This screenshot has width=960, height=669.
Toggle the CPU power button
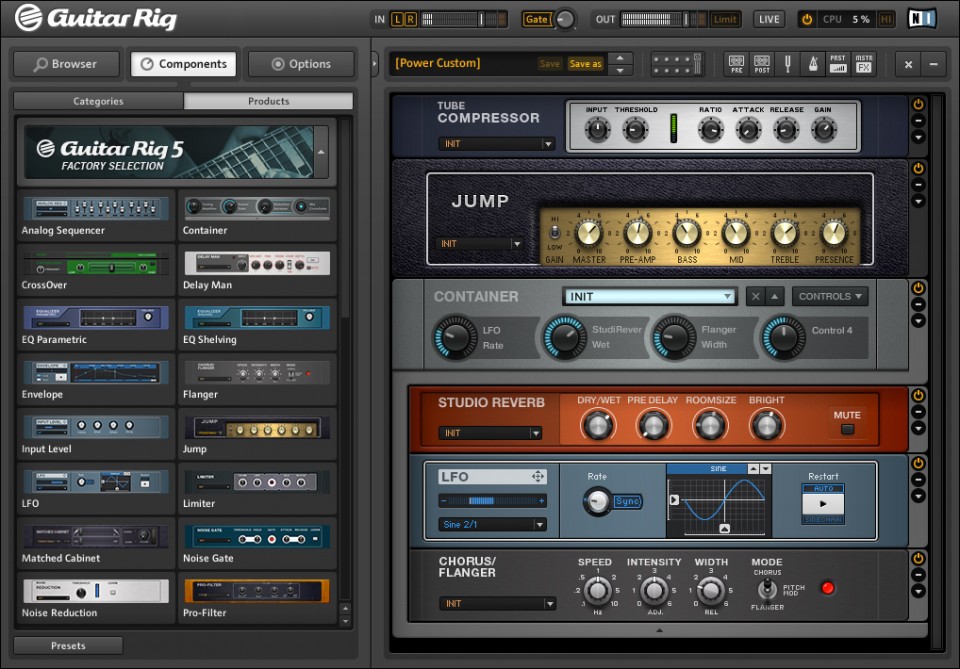(x=806, y=18)
